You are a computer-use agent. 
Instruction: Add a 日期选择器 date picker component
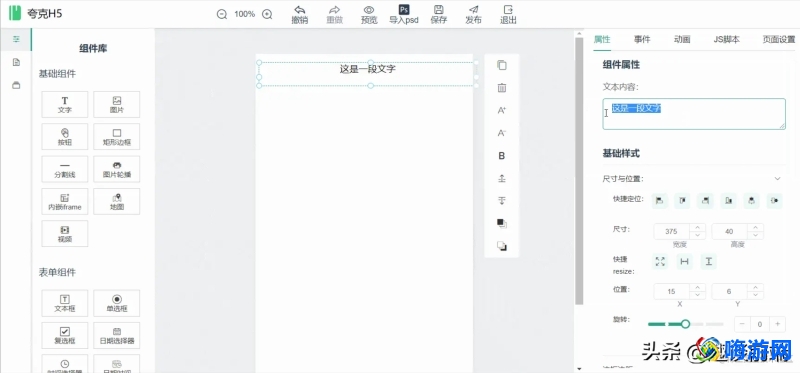click(117, 335)
